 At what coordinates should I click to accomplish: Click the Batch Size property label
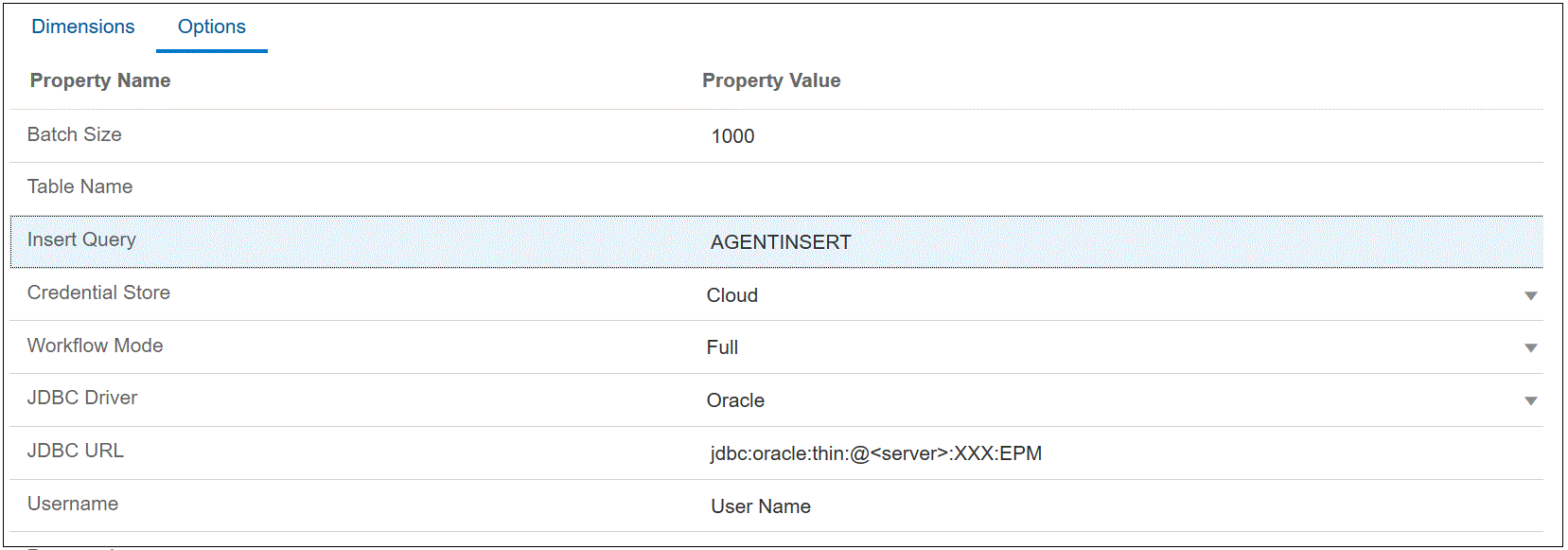(x=75, y=134)
